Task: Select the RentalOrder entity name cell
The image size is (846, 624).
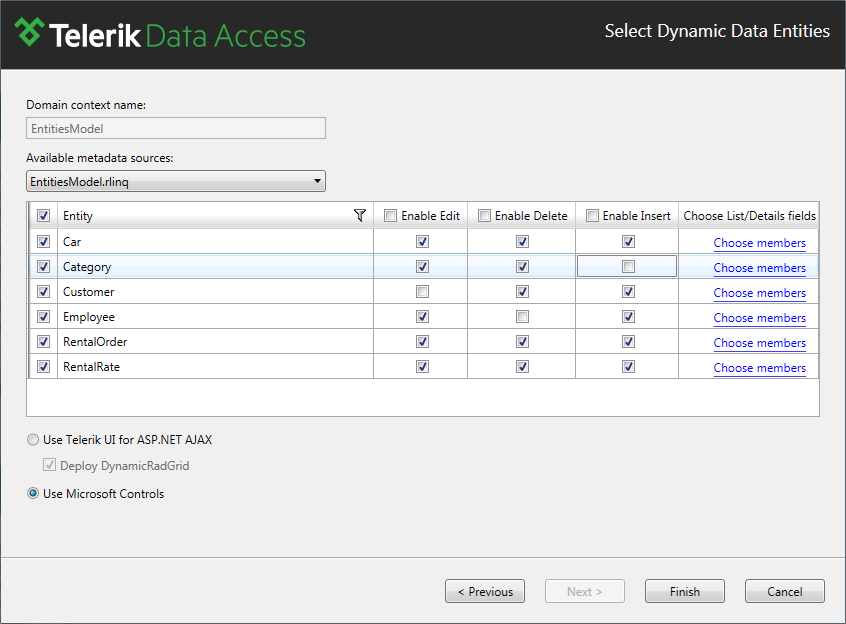Action: pos(215,341)
